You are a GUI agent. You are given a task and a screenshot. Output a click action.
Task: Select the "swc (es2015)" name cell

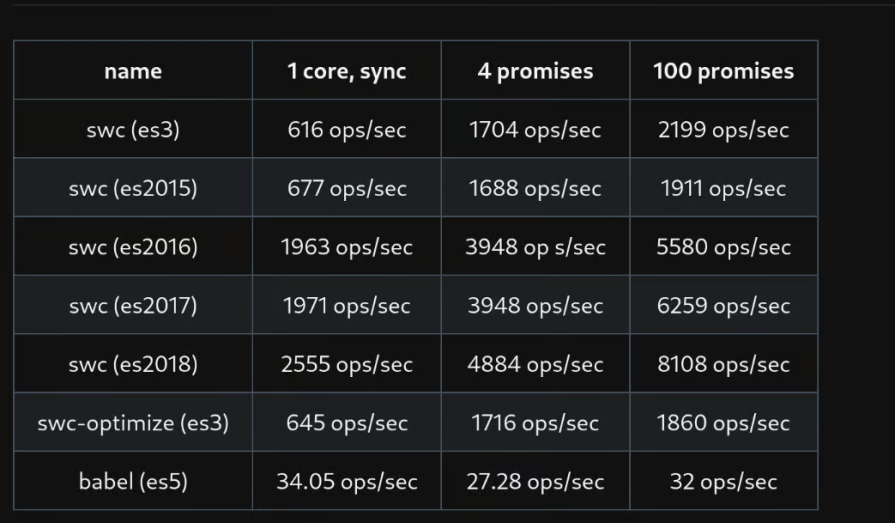(x=133, y=188)
